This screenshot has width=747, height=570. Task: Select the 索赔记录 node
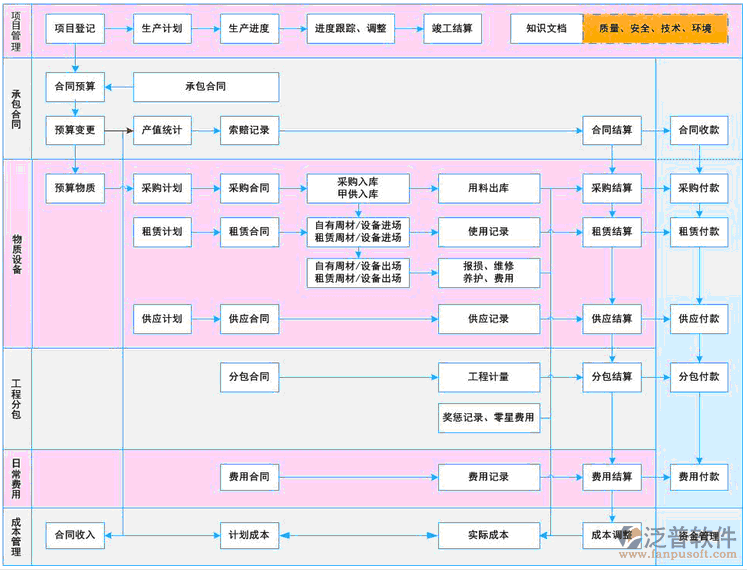249,130
